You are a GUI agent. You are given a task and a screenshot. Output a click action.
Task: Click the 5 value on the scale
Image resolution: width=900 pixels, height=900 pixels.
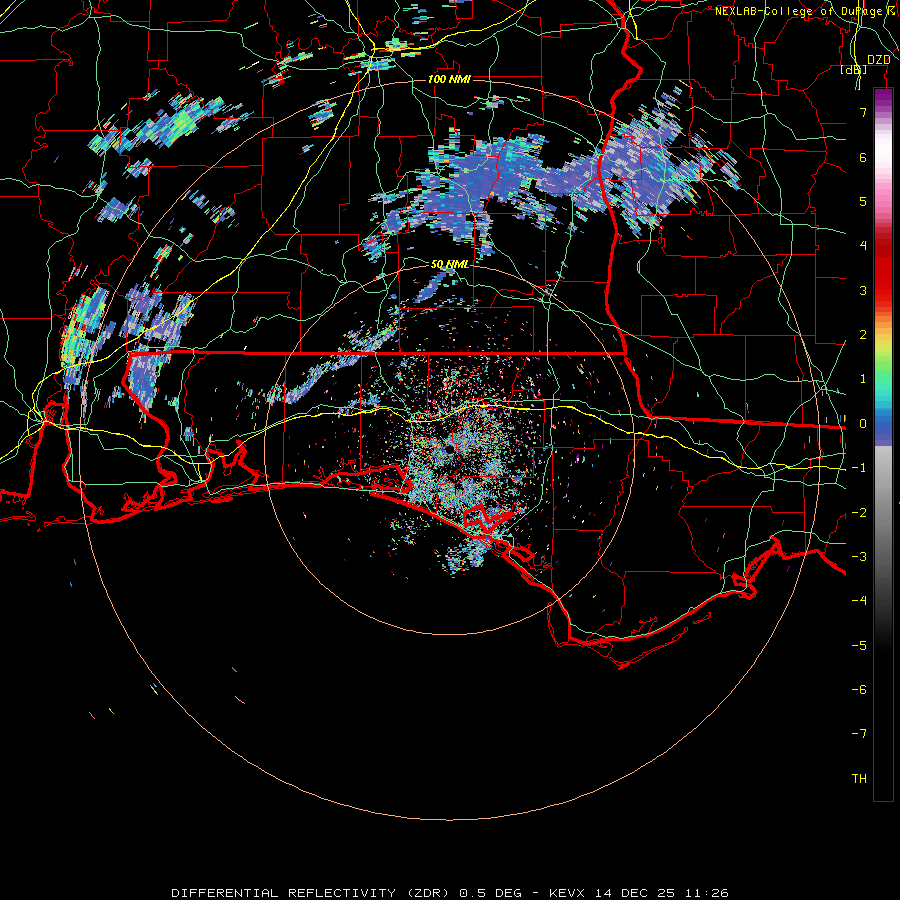[863, 201]
